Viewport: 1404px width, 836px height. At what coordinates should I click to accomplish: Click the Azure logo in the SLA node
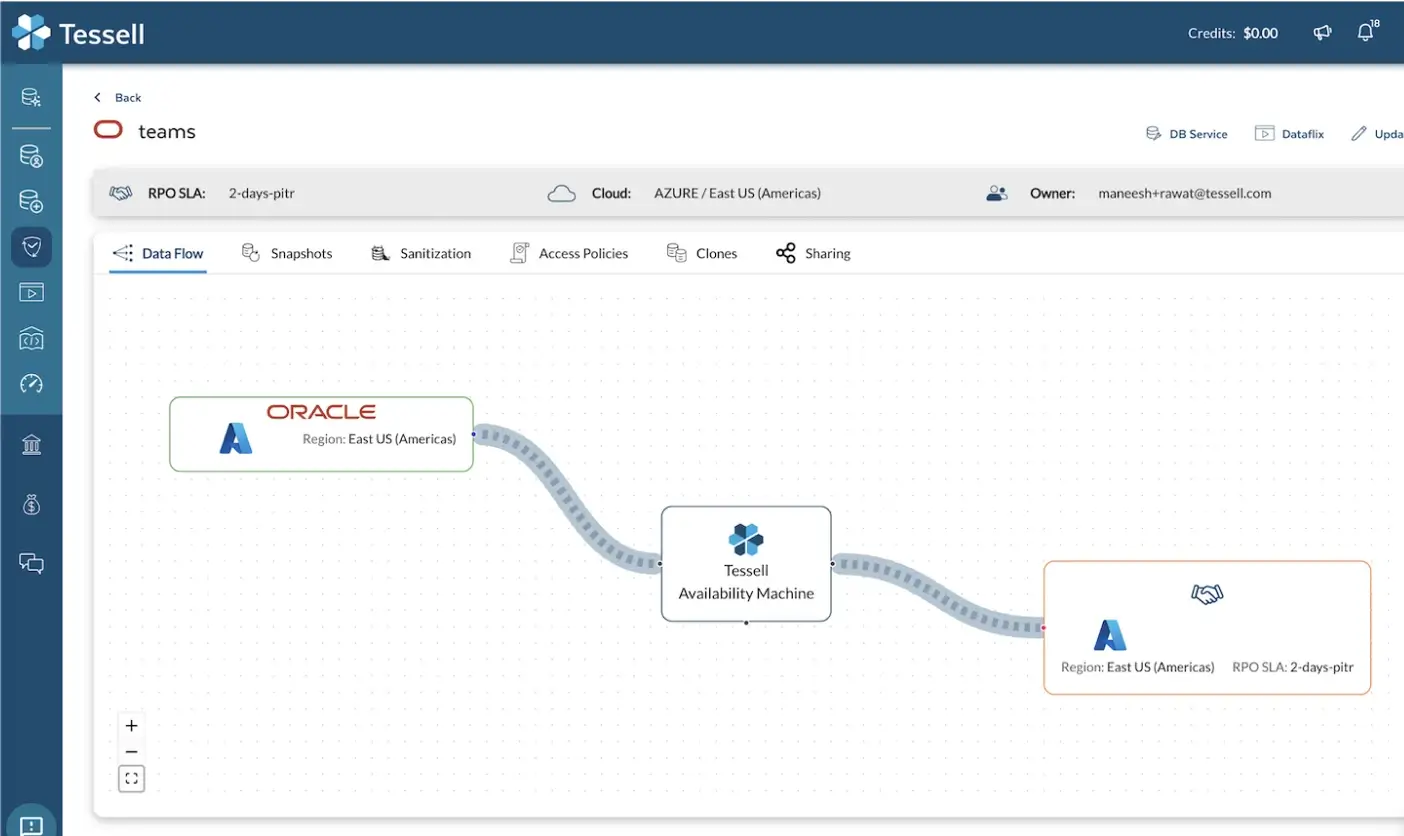tap(1109, 635)
